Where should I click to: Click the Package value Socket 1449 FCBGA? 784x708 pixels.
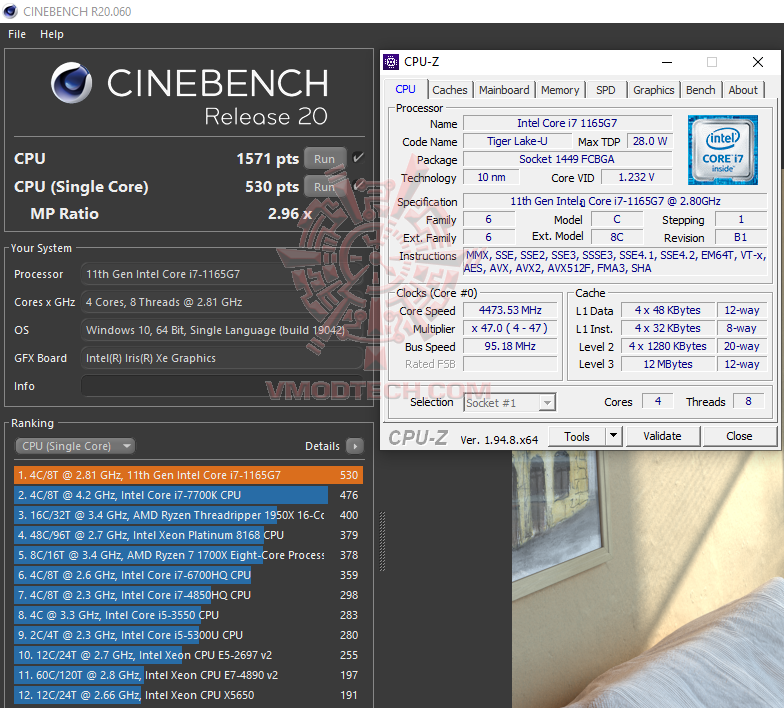pyautogui.click(x=567, y=159)
